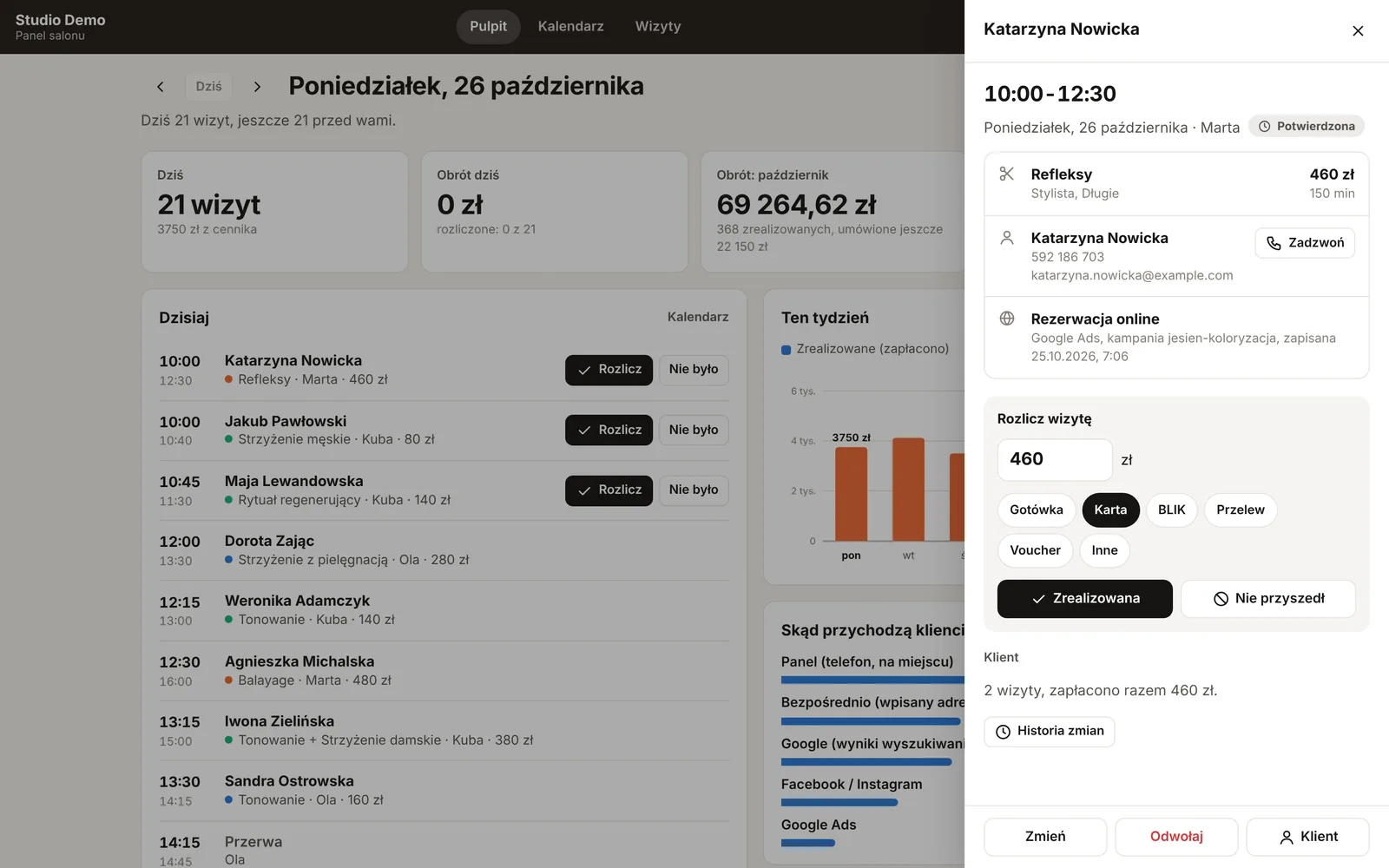Open Dorota Zając appointment row
Screen dimensions: 1389x868
[444, 551]
